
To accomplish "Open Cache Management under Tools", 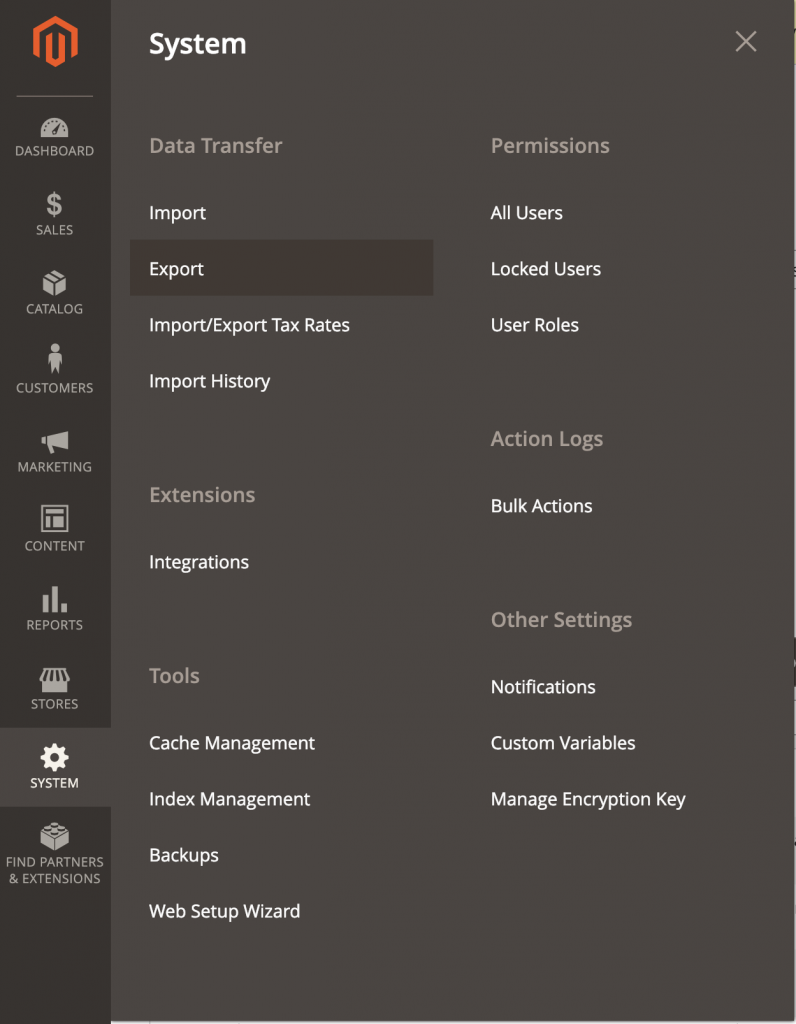I will pyautogui.click(x=232, y=743).
